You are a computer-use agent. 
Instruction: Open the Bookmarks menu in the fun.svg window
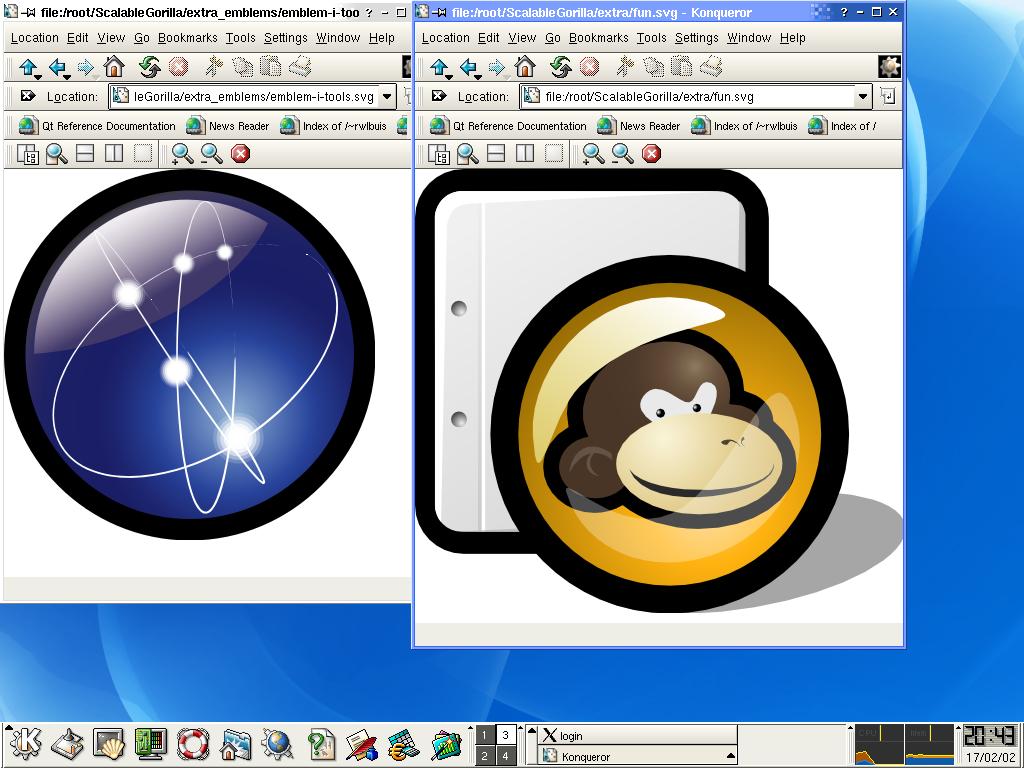pos(598,38)
